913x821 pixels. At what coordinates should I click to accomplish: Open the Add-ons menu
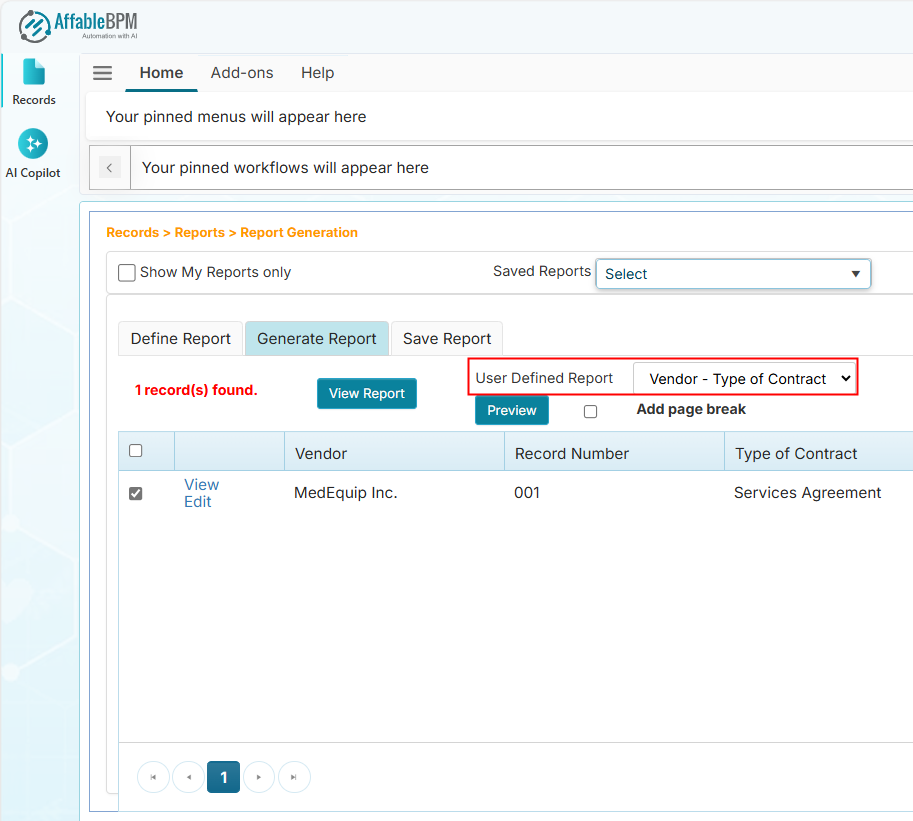pyautogui.click(x=242, y=72)
